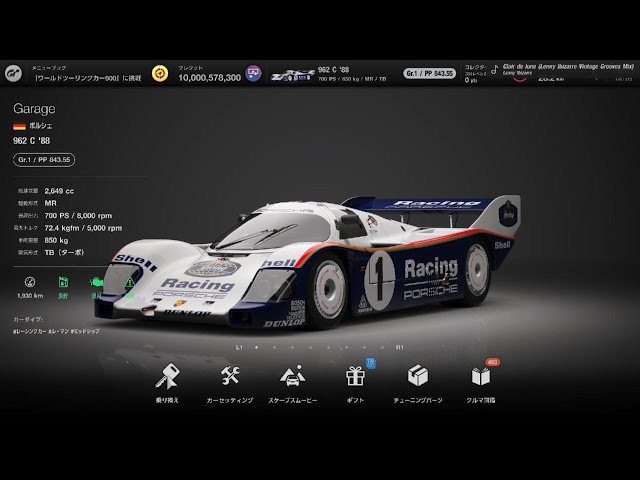This screenshot has height=480, width=640.
Task: Click the Porsche 962 C car in showroom
Action: coord(308,261)
